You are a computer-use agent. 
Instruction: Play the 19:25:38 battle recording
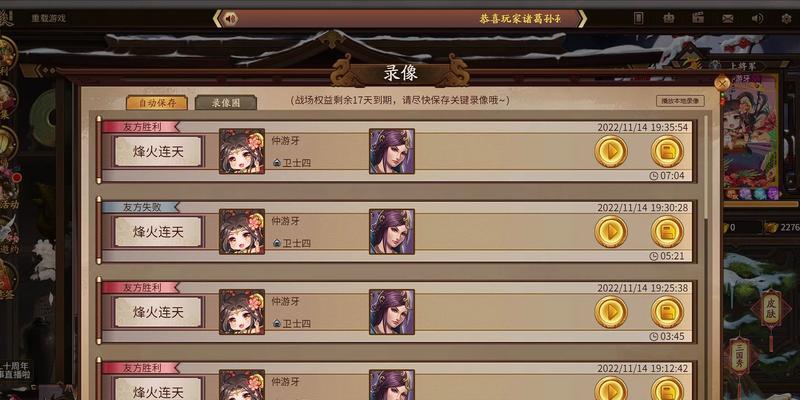(x=611, y=312)
